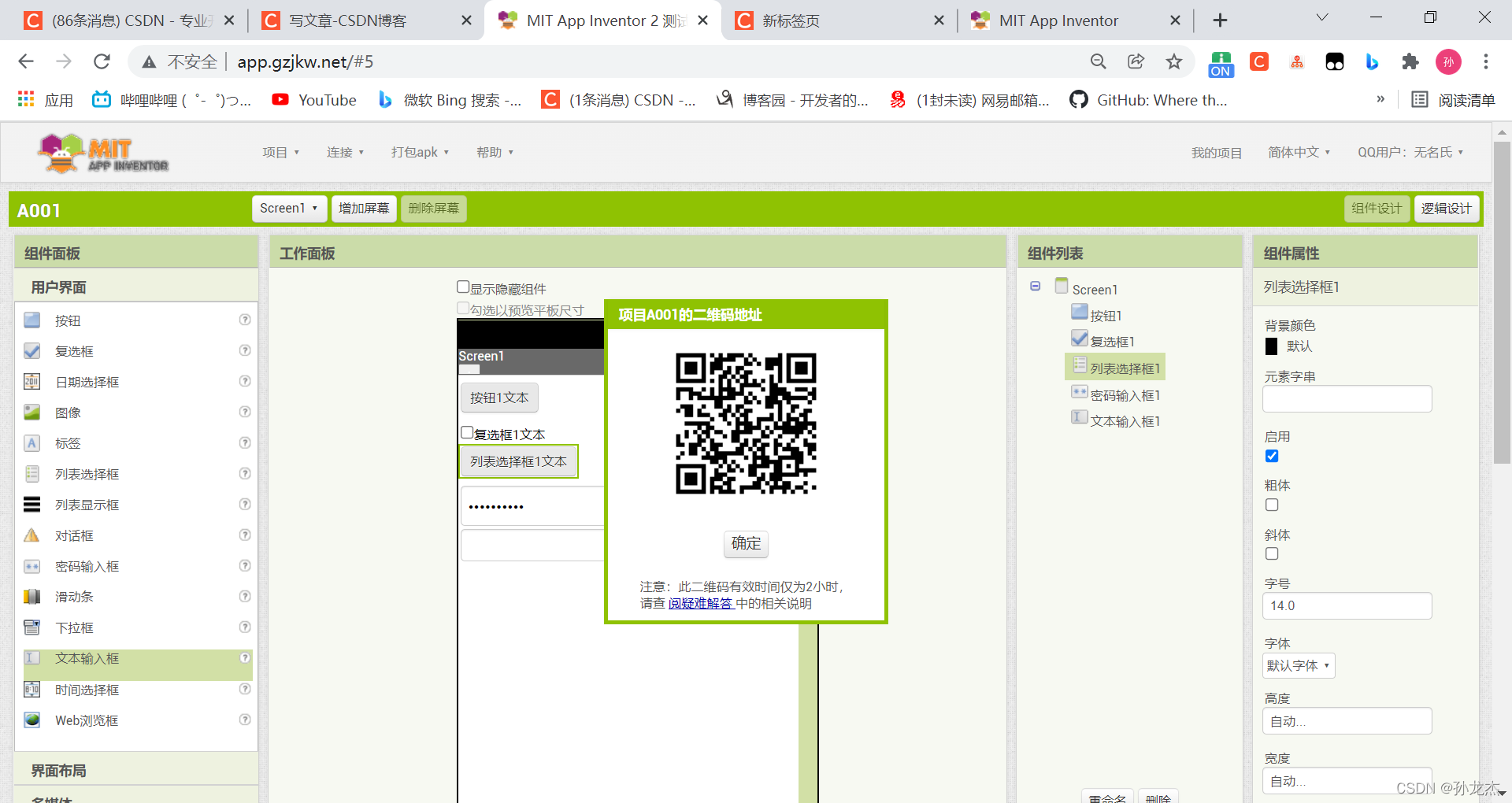This screenshot has height=803, width=1512.
Task: Open the 阅疑难解答 link in the dialog
Action: (701, 604)
